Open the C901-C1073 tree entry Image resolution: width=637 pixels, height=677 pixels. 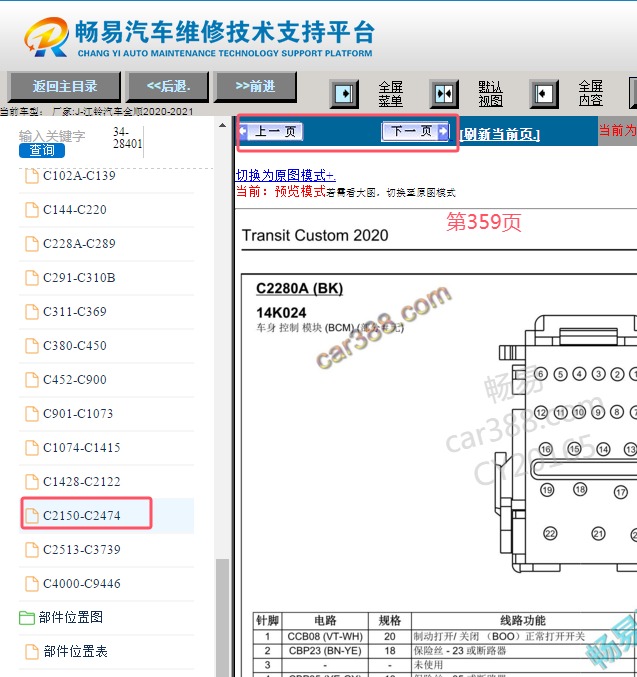pyautogui.click(x=78, y=414)
